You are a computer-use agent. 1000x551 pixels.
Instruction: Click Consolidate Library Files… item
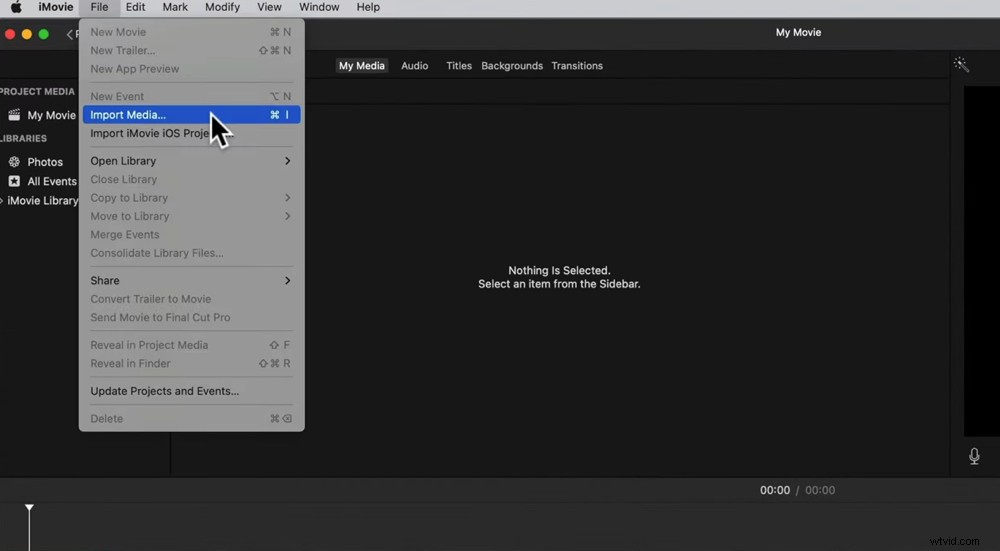[191, 253]
